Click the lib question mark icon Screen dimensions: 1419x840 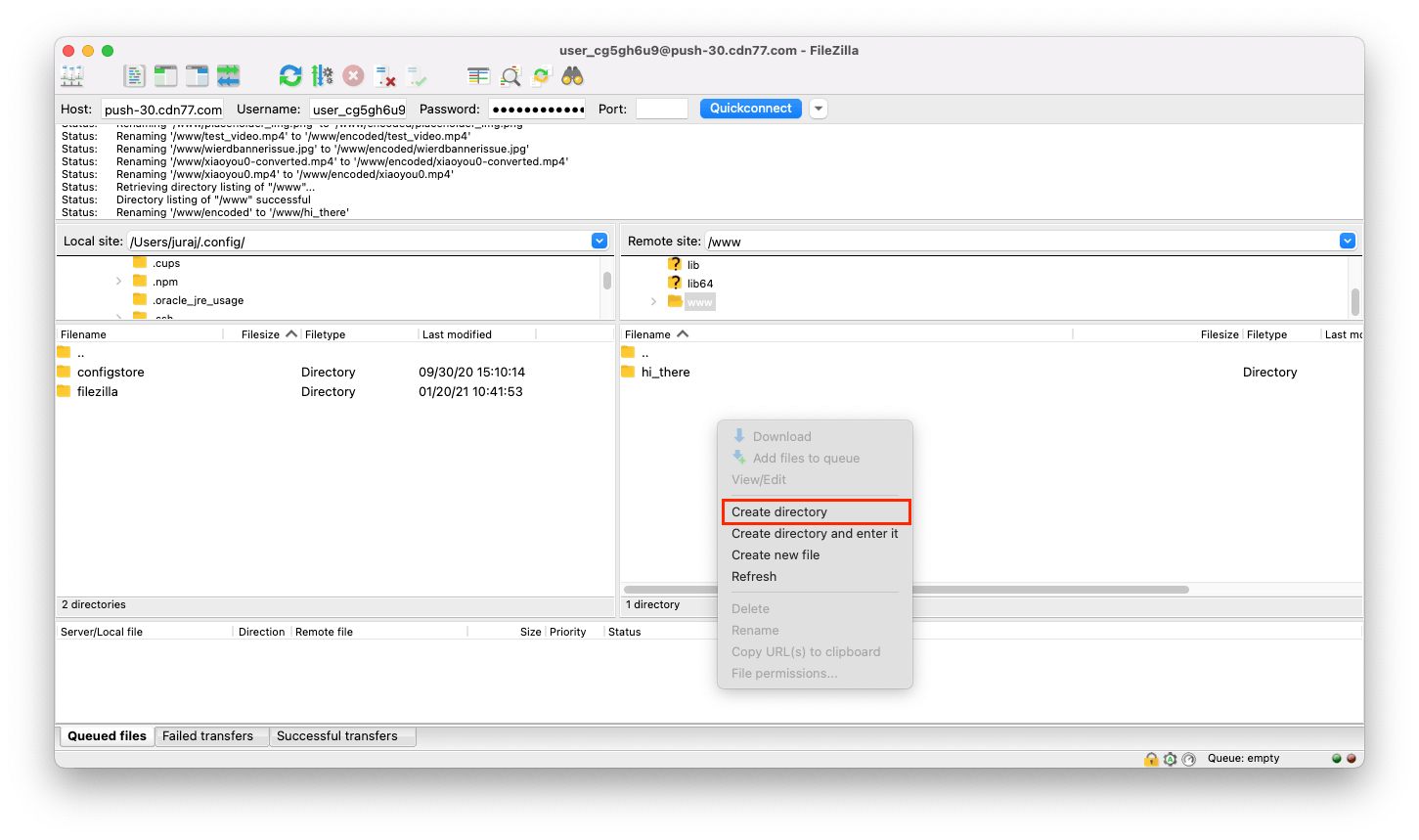675,264
